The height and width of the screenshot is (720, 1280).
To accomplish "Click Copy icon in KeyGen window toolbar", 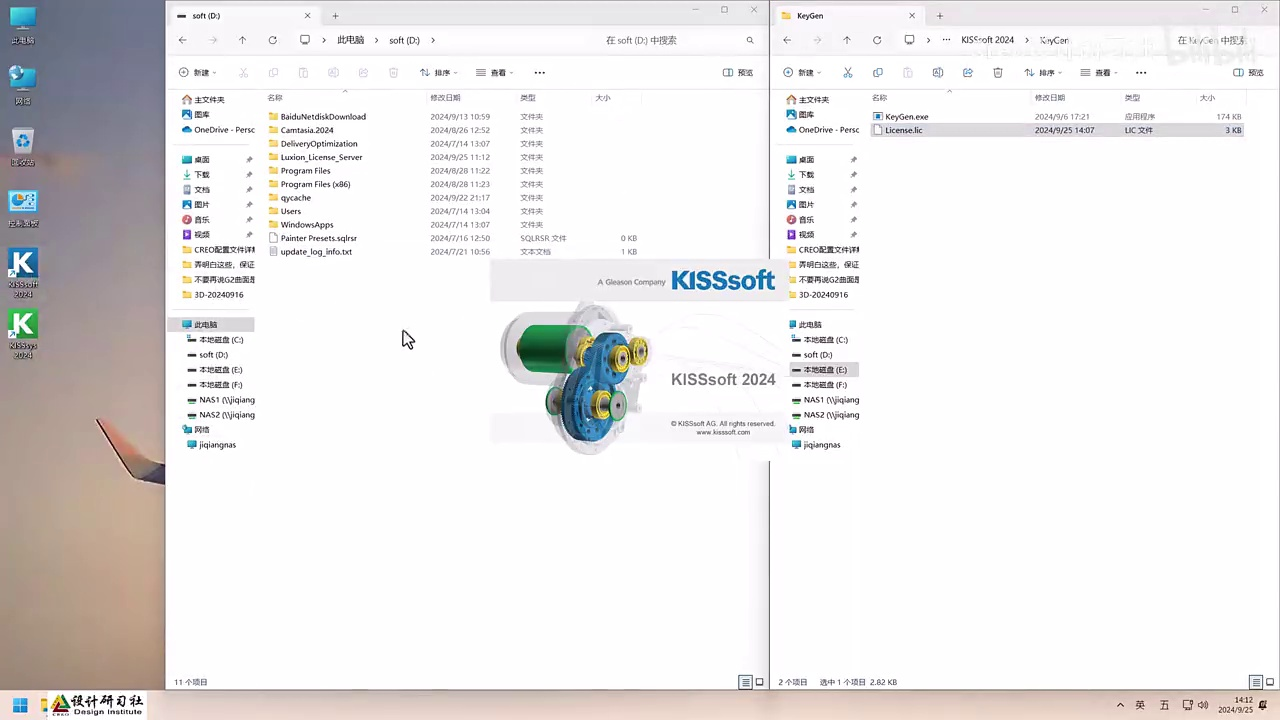I will tap(878, 72).
